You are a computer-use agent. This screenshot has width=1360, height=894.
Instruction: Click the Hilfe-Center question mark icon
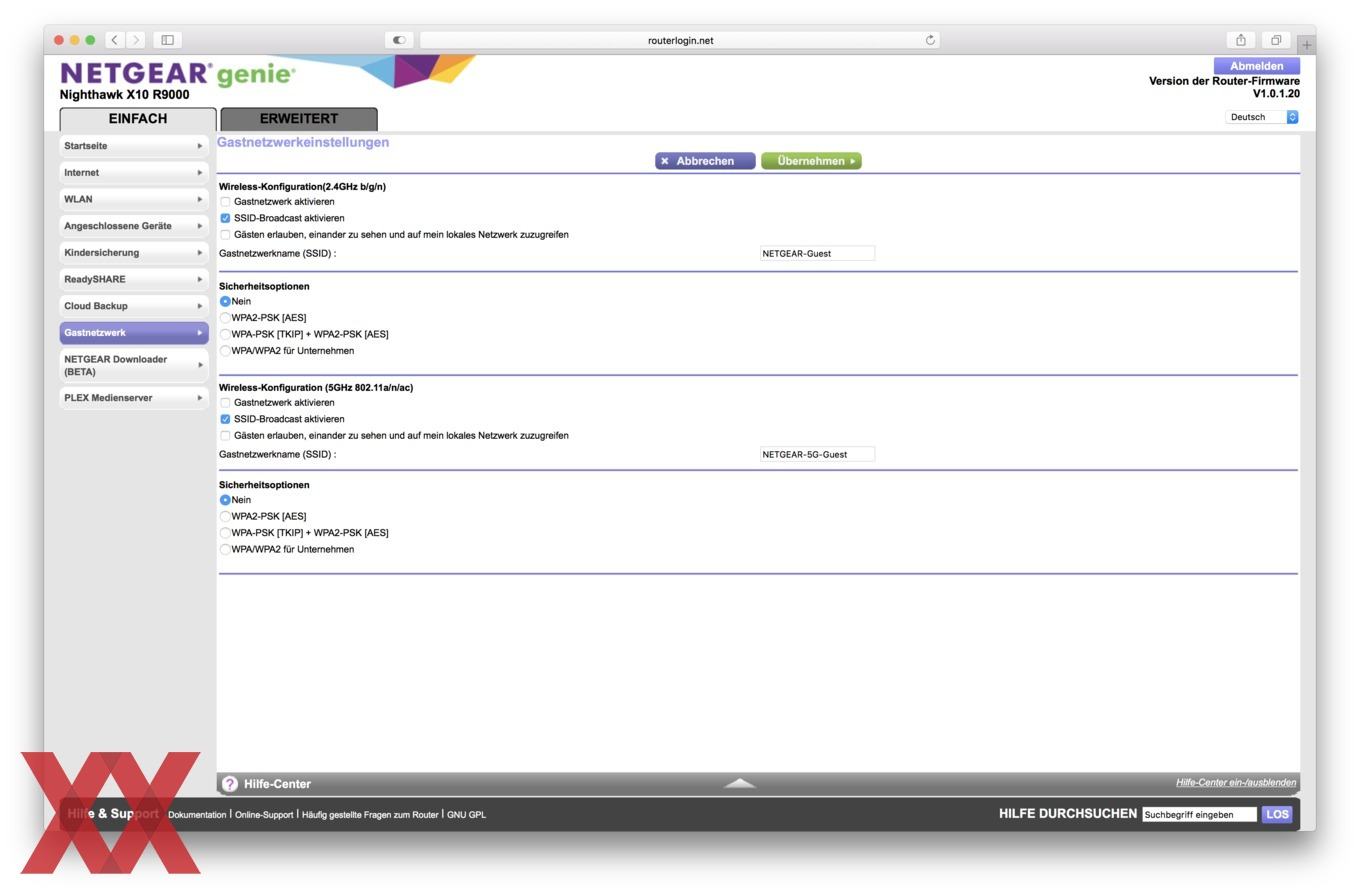(x=230, y=784)
